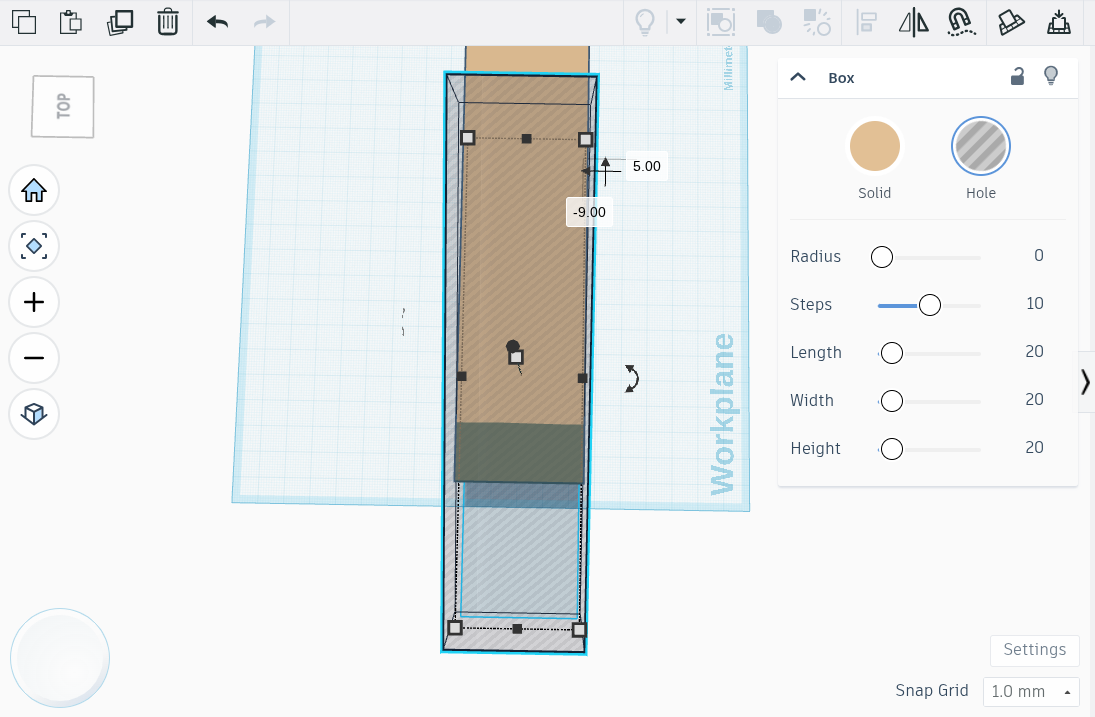This screenshot has height=717, width=1095.
Task: Click the Show all lightbulb icon
Action: (645, 22)
